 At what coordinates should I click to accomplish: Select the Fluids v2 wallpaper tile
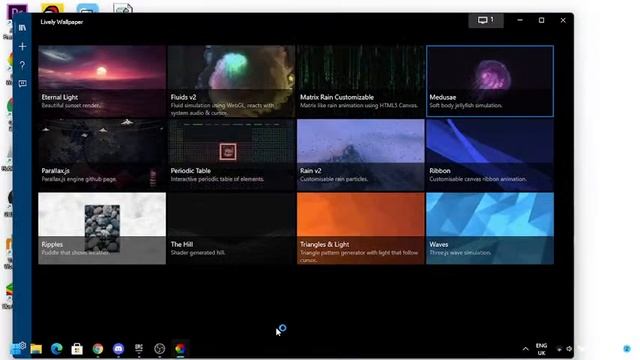point(231,81)
